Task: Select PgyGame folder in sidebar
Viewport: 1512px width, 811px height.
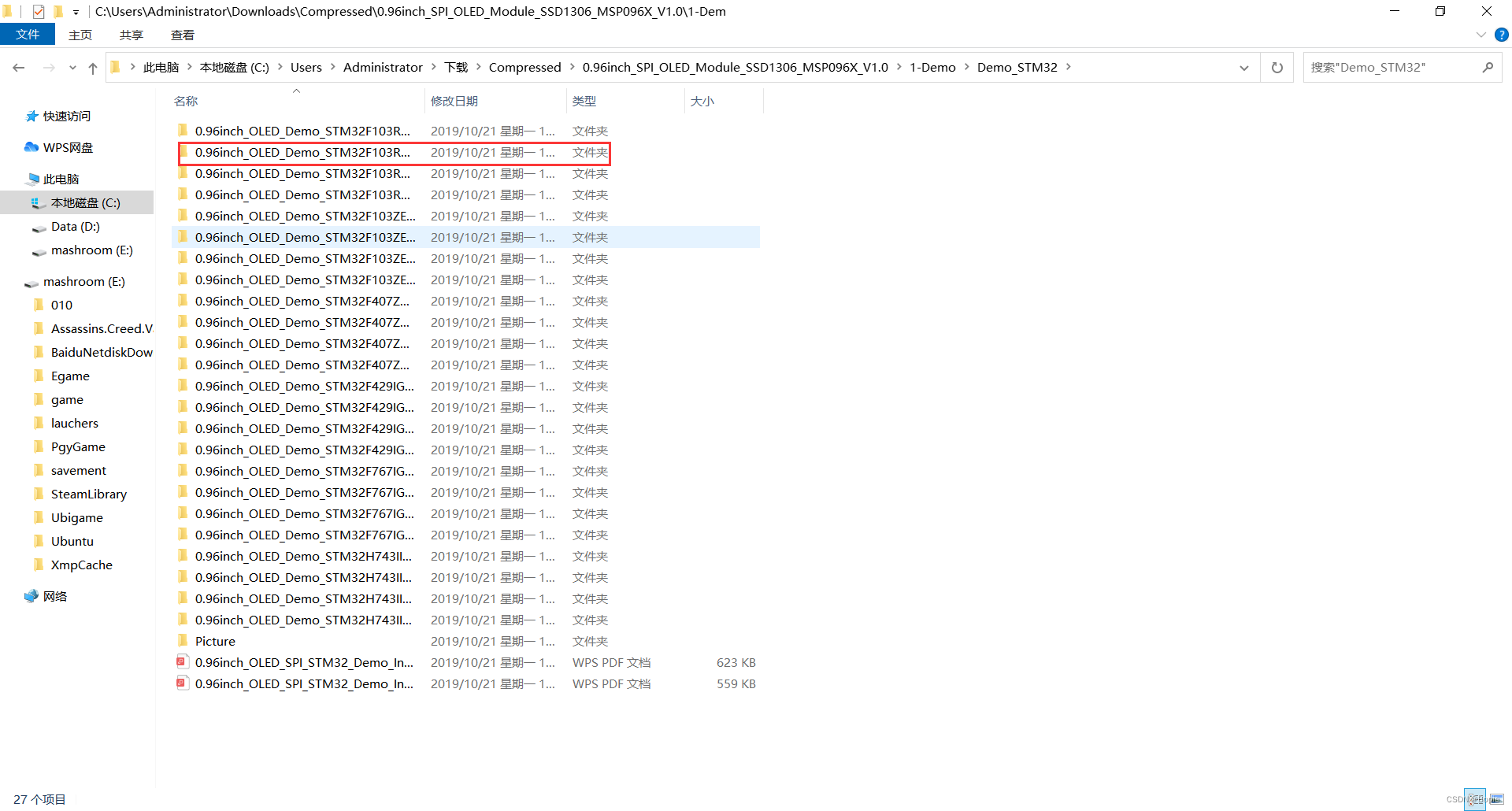Action: click(78, 446)
